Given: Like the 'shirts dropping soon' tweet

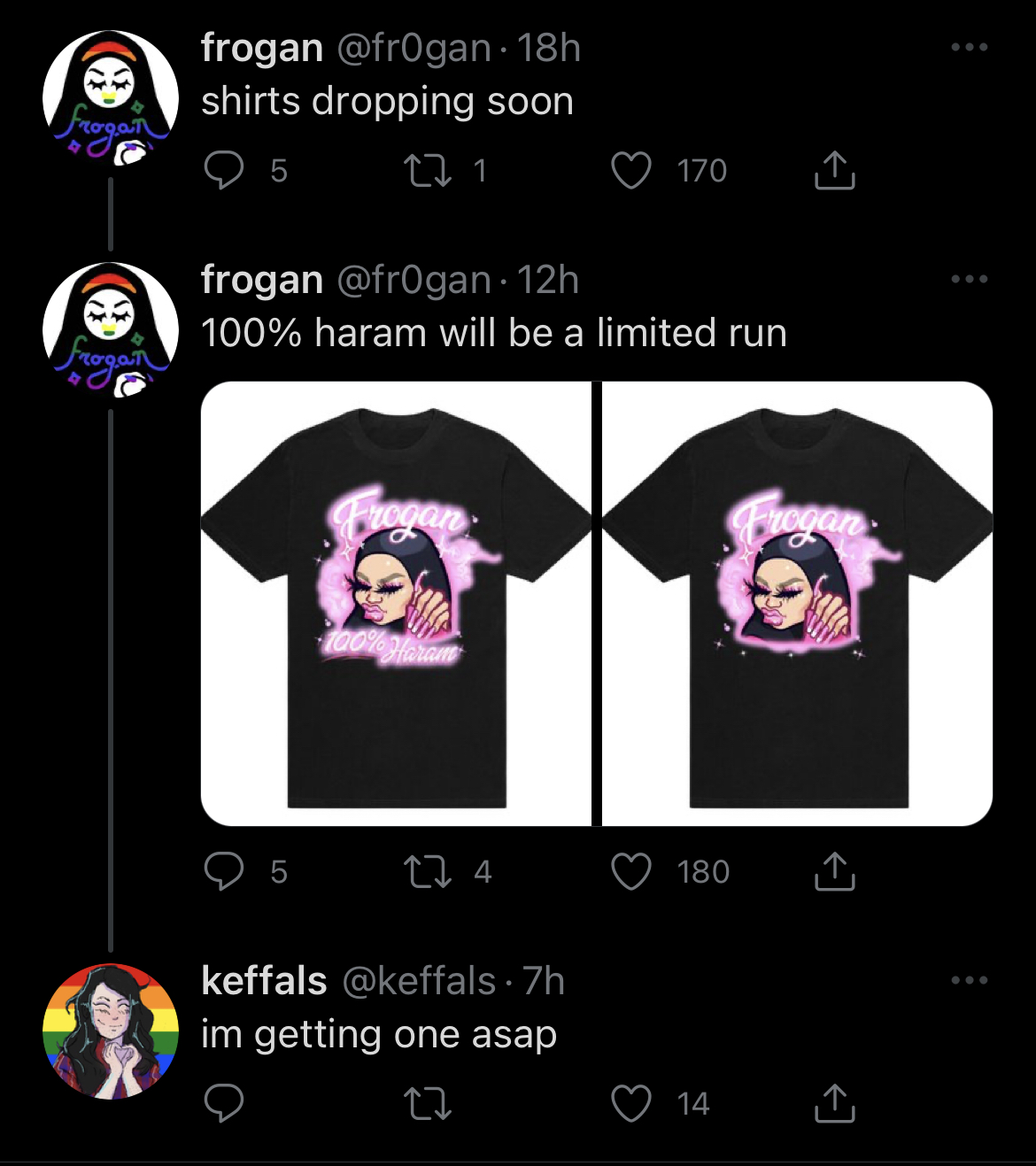Looking at the screenshot, I should (x=631, y=170).
